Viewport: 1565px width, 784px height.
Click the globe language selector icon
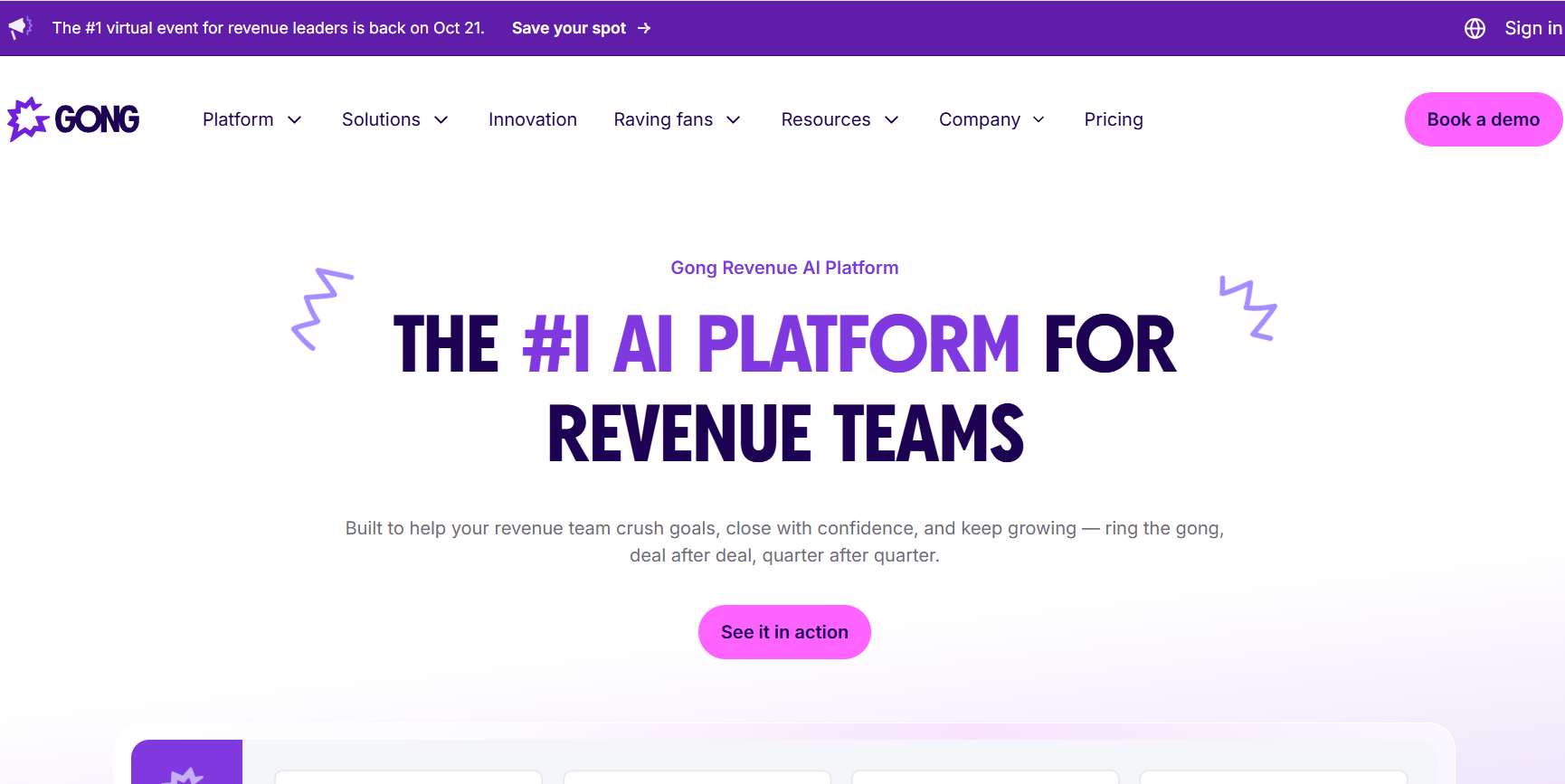(1475, 29)
